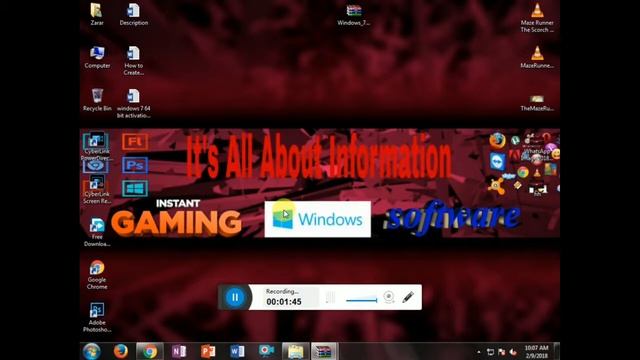Open the pencil annotation tool in recorder

point(408,297)
